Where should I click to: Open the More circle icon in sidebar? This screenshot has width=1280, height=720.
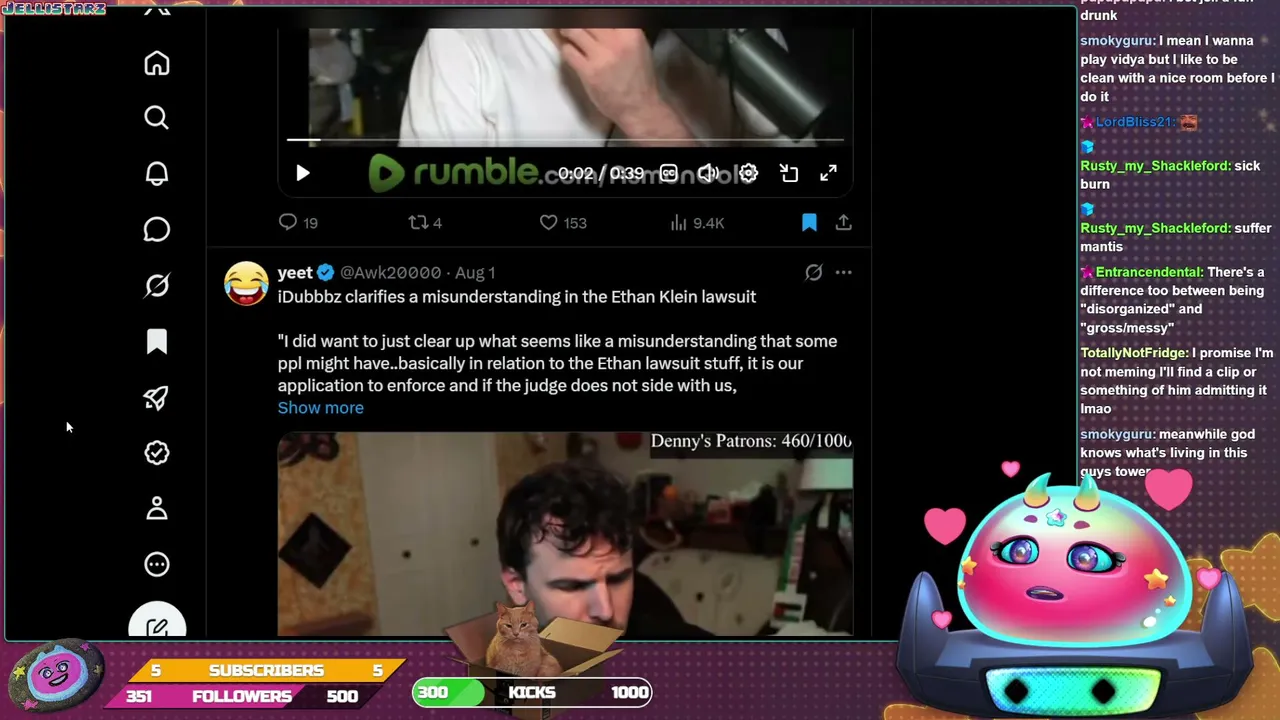[x=157, y=565]
